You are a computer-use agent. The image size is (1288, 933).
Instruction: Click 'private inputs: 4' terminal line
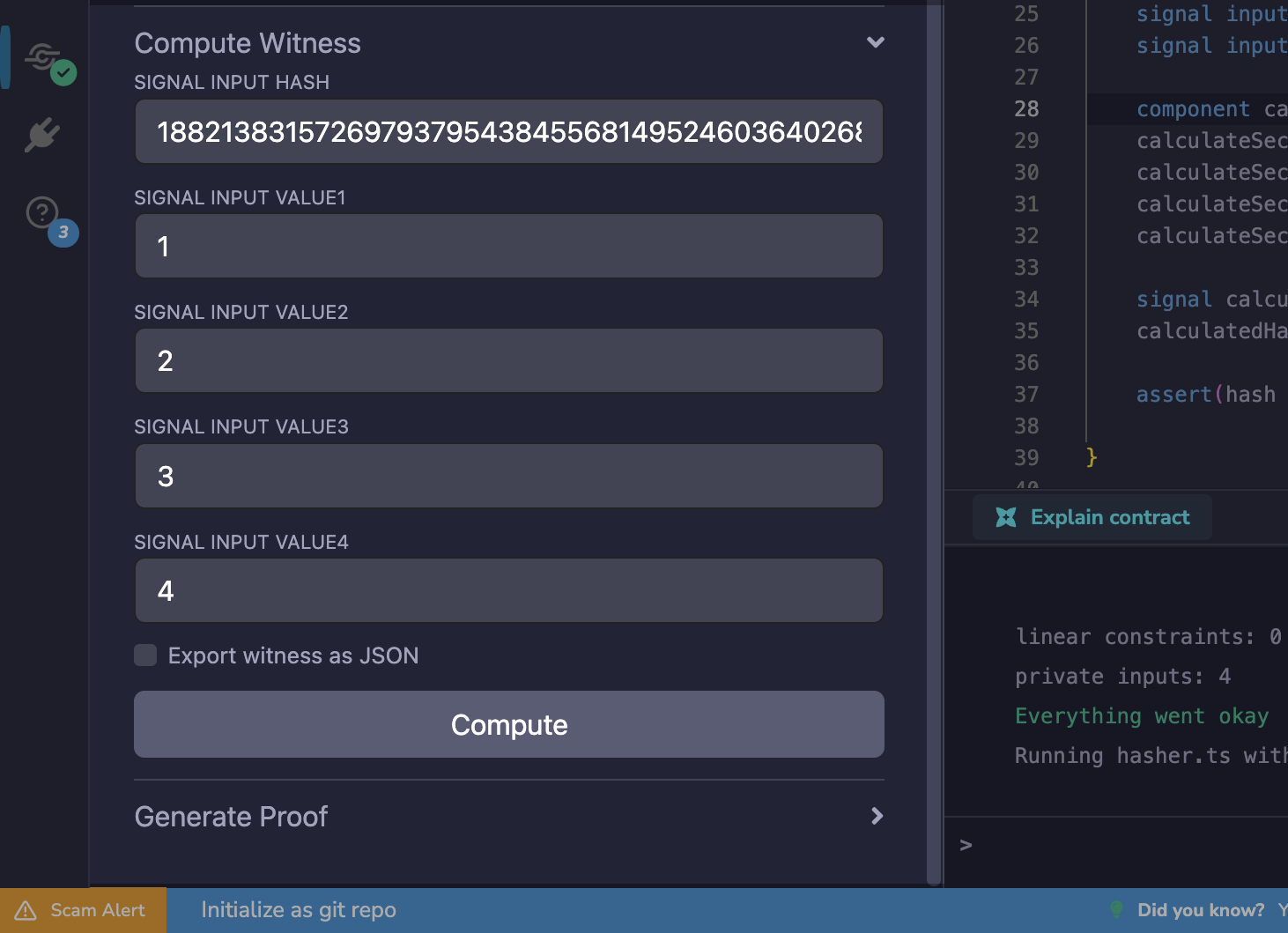pos(1122,676)
